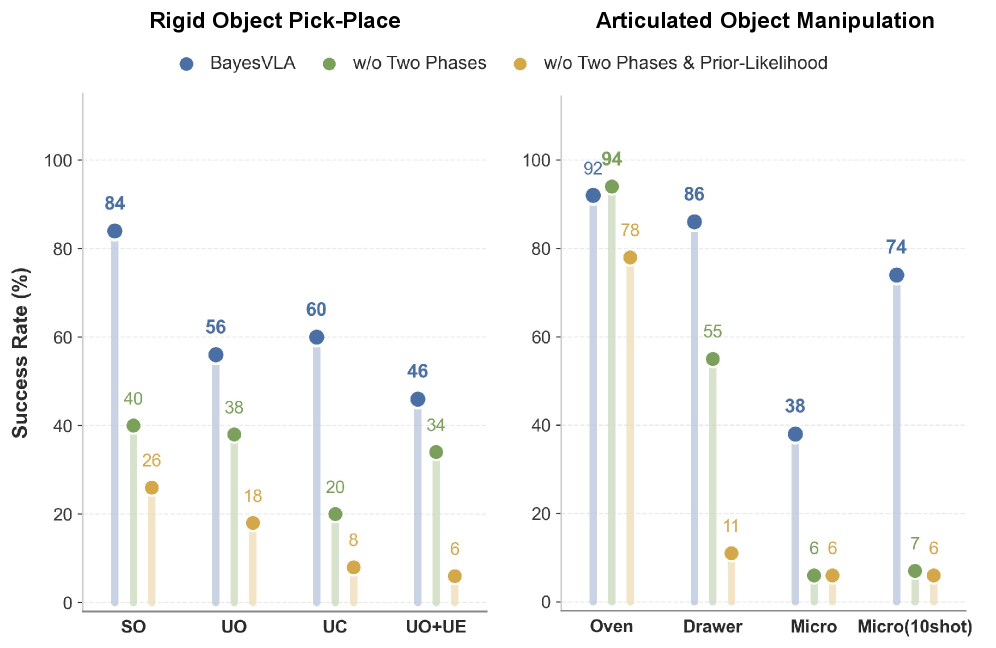Click the 'Drawer' x-axis category label

[x=713, y=627]
